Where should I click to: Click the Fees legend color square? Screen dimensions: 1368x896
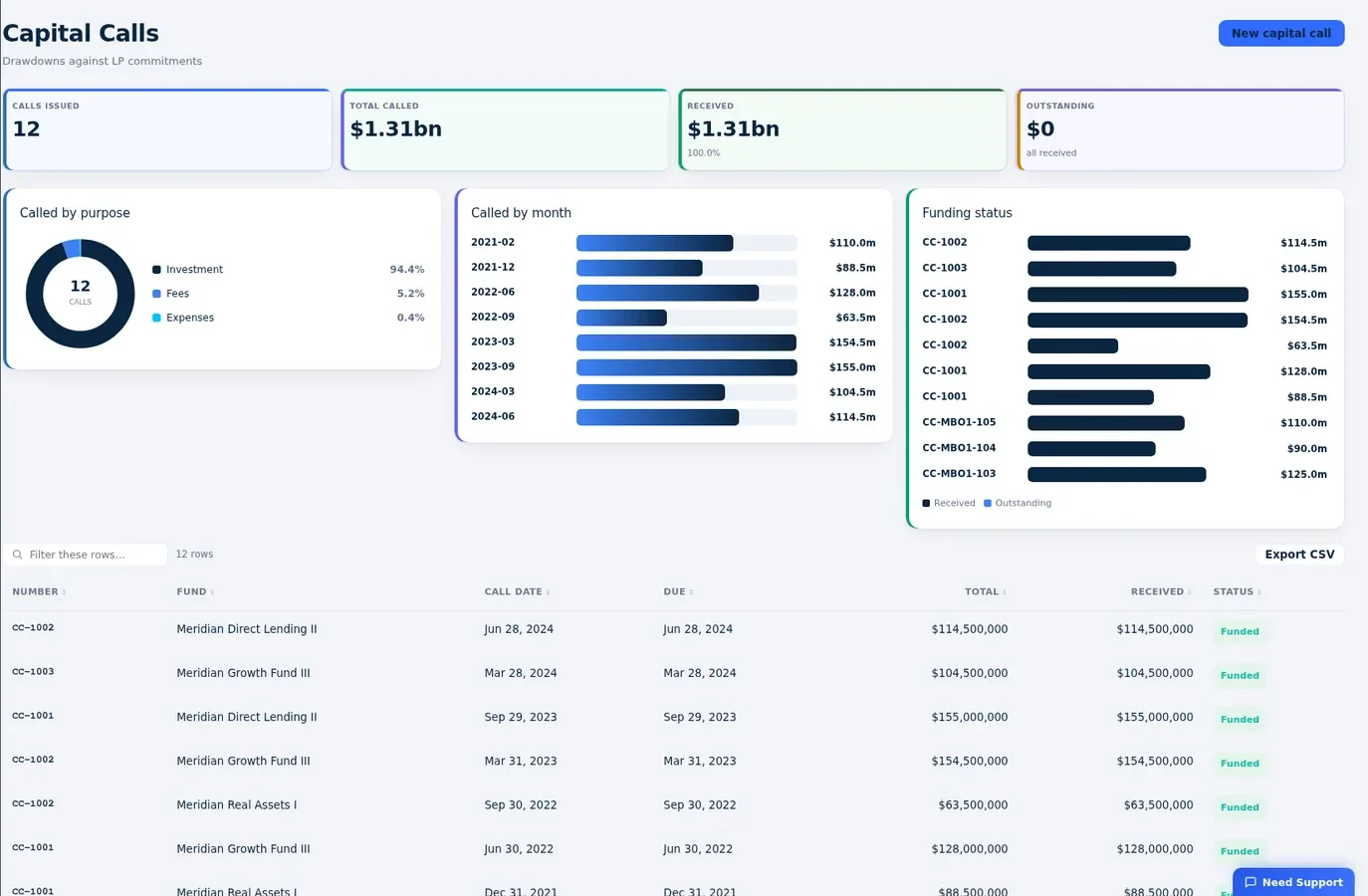pos(156,294)
